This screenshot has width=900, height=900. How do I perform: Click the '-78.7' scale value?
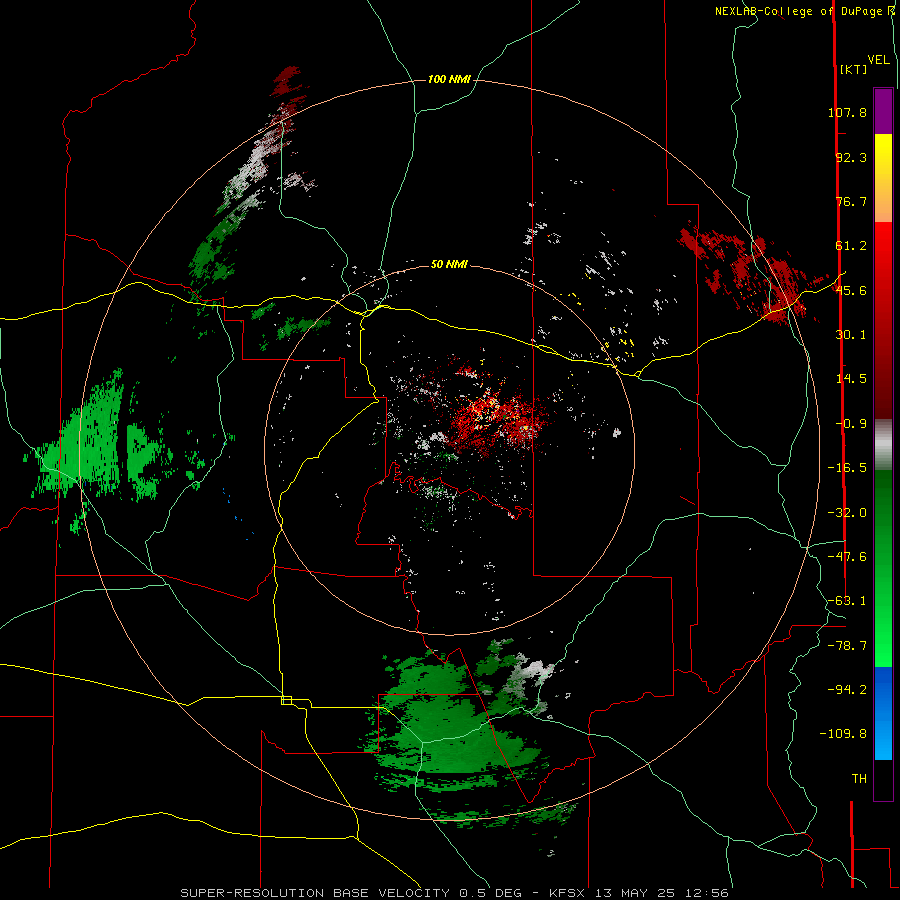(847, 646)
